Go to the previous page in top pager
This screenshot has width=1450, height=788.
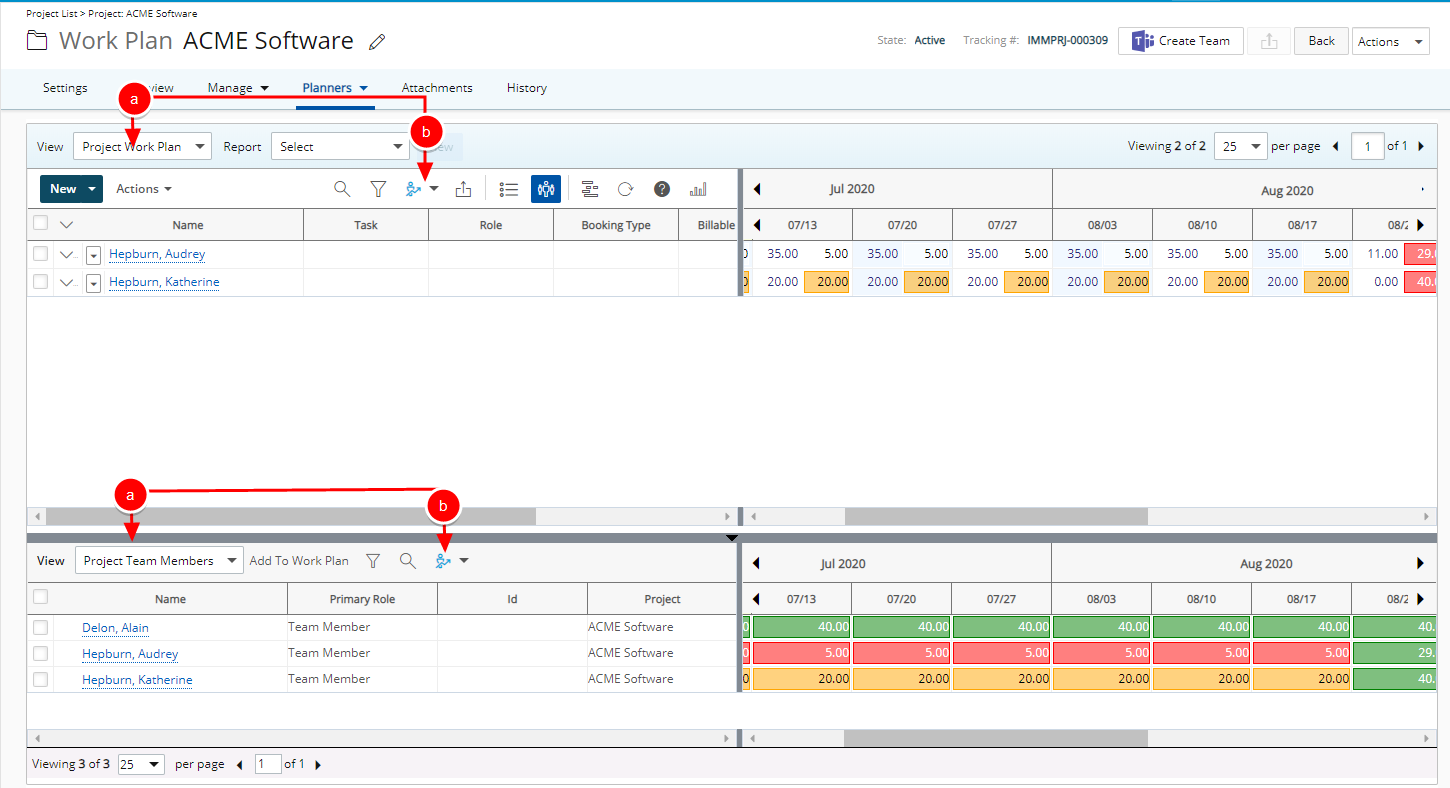click(1335, 146)
